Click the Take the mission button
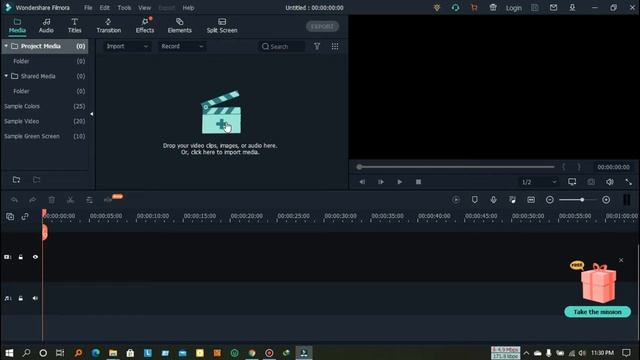Image resolution: width=640 pixels, height=360 pixels. coord(598,312)
